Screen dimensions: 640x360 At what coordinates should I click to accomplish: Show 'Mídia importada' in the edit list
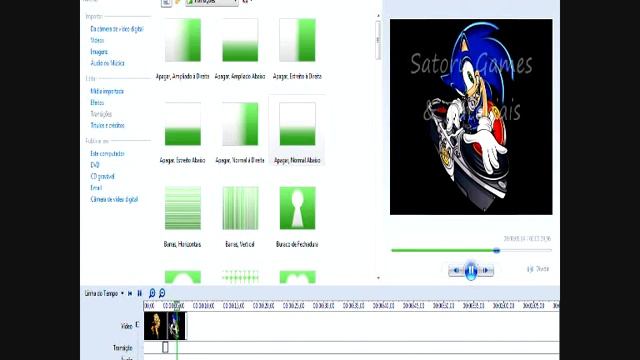coord(107,91)
